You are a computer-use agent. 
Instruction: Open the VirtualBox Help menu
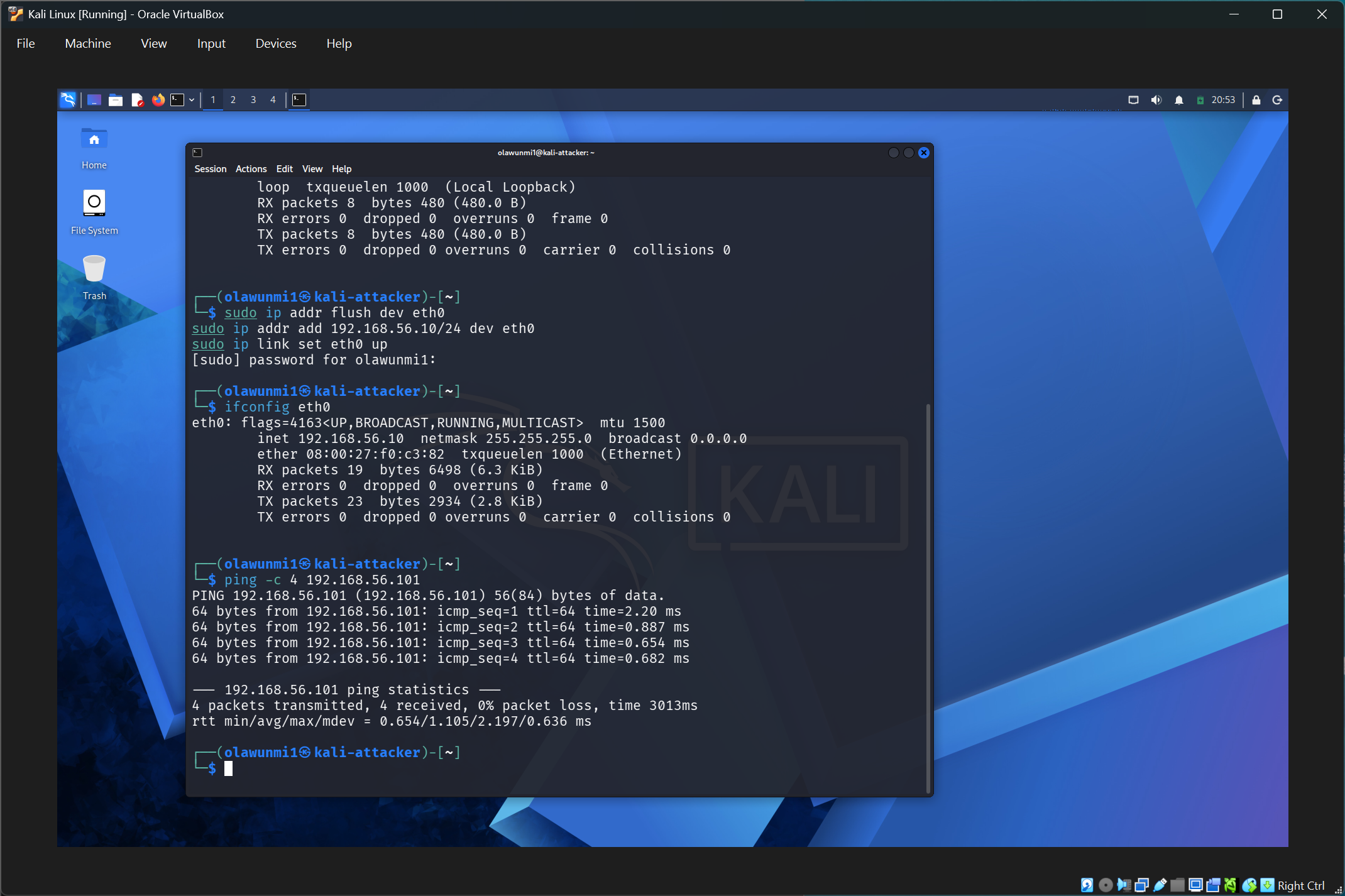[339, 43]
